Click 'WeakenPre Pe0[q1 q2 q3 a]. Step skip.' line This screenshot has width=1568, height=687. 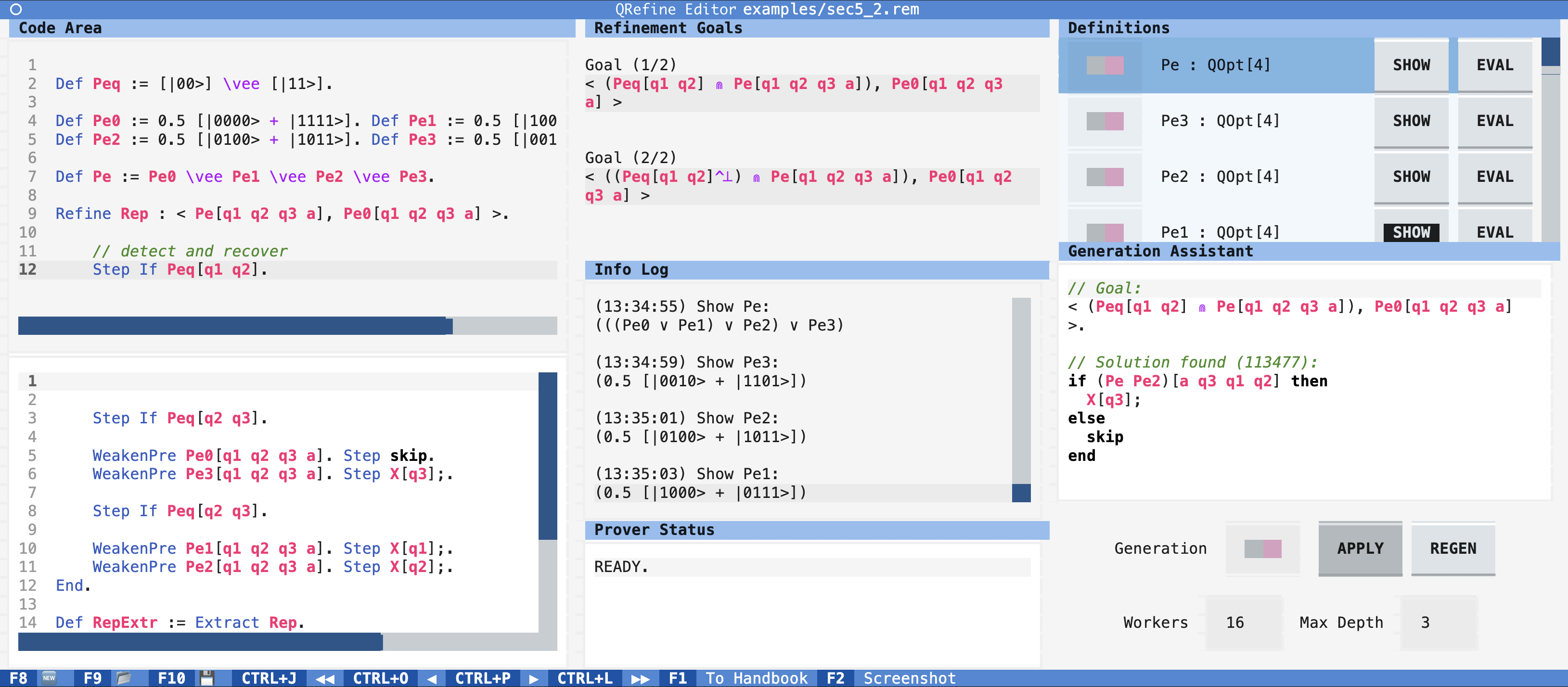[x=264, y=456]
